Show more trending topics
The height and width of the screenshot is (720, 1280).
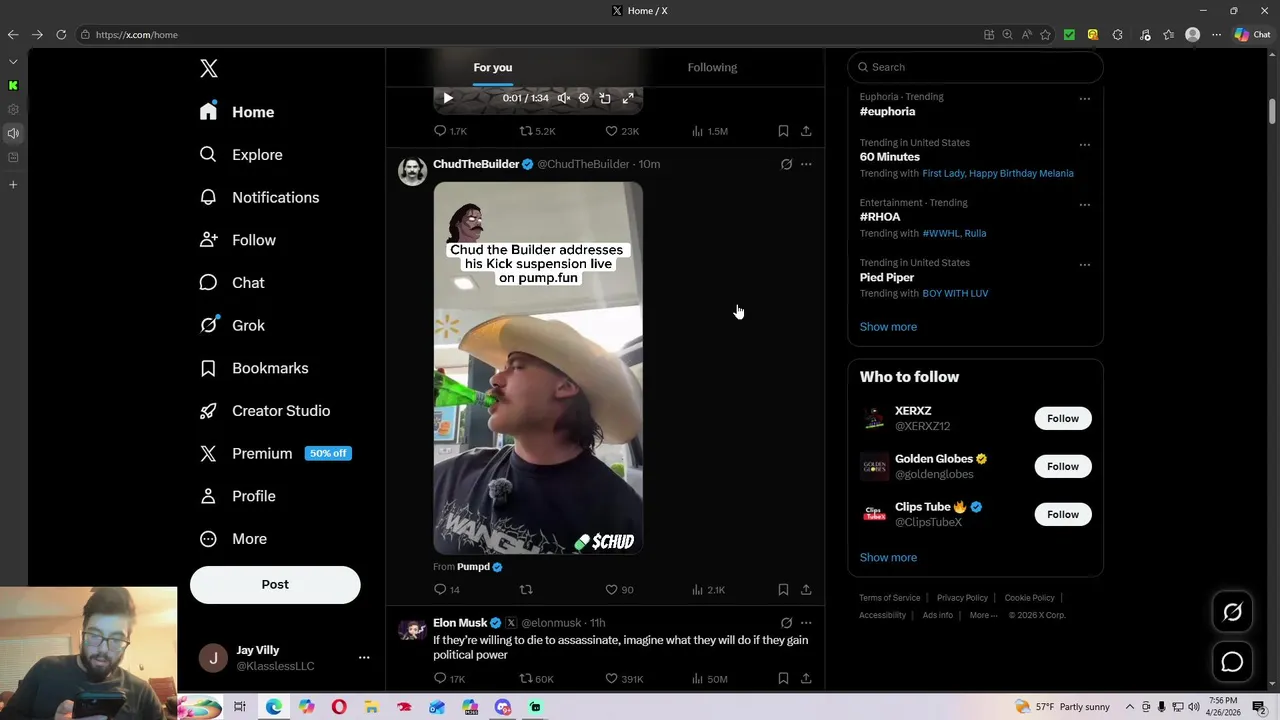tap(888, 327)
